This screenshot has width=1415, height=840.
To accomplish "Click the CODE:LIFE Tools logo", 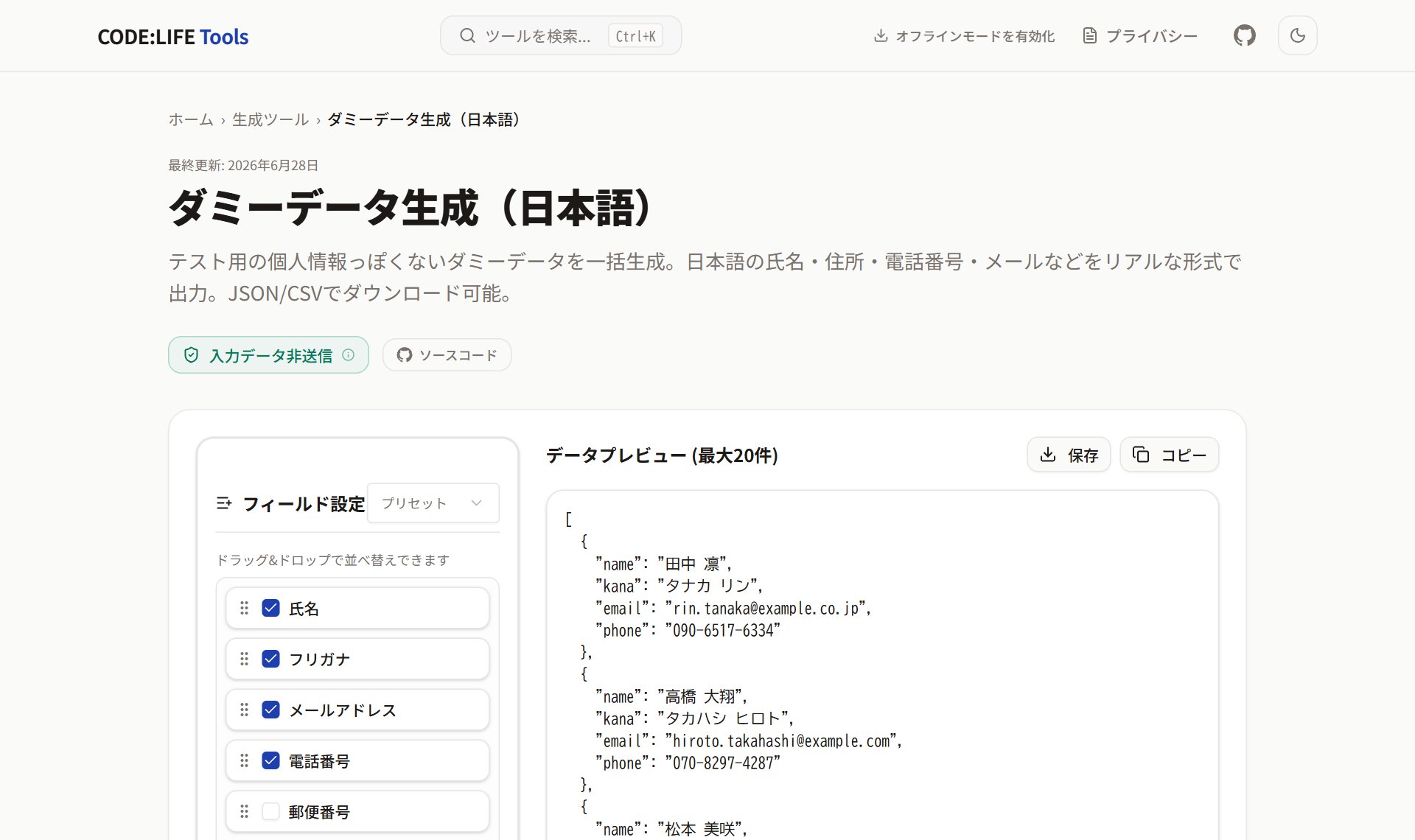I will (173, 36).
